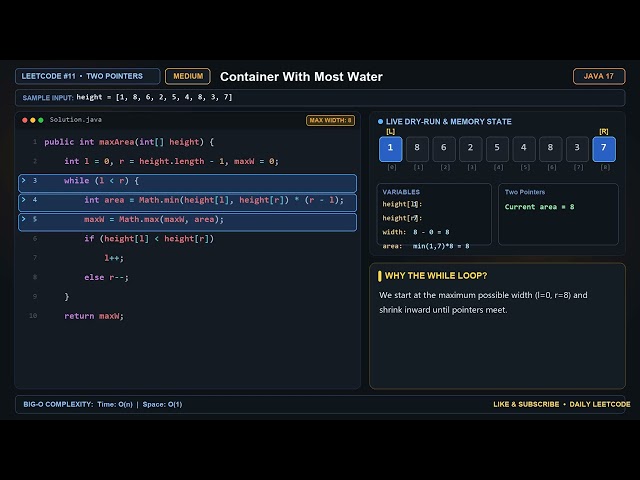Viewport: 640px width, 480px height.
Task: Click DAILY LEETCODE text
Action: coord(600,404)
